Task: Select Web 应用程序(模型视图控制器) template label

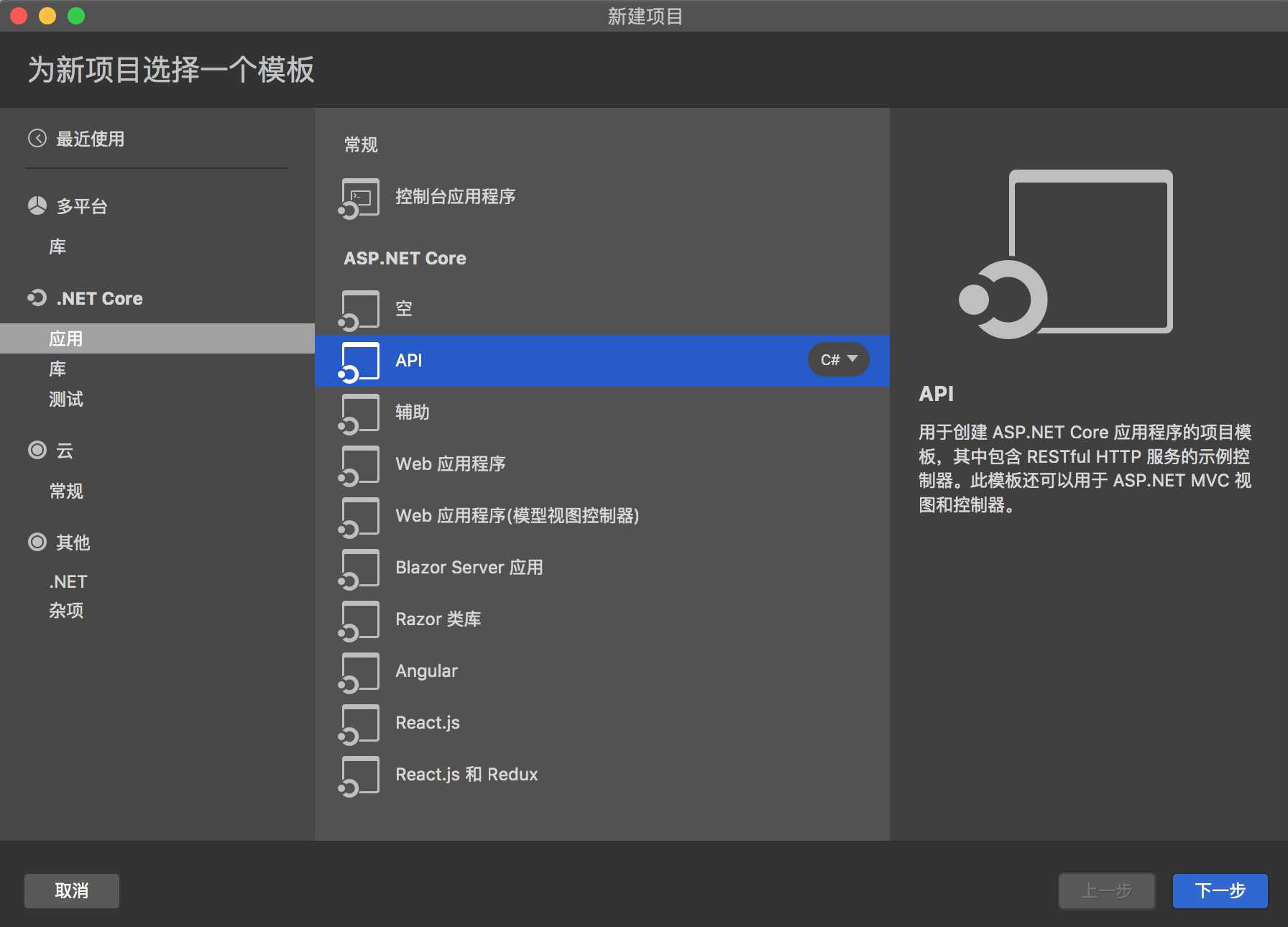Action: point(517,516)
